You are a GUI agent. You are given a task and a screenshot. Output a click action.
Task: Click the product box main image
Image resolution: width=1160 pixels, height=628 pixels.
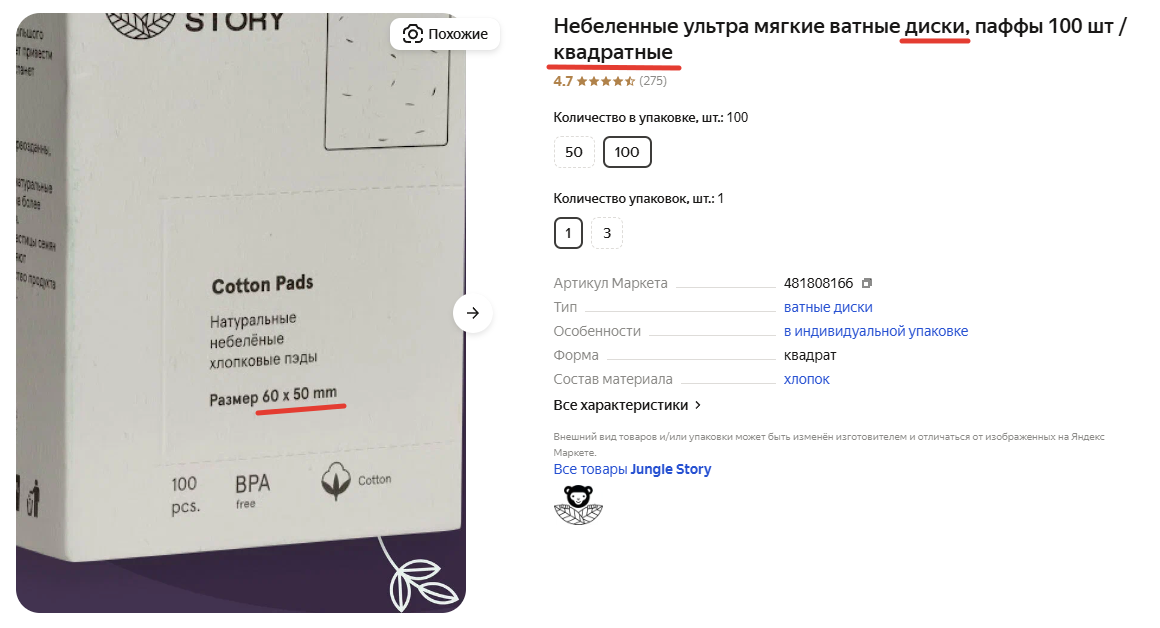(240, 313)
